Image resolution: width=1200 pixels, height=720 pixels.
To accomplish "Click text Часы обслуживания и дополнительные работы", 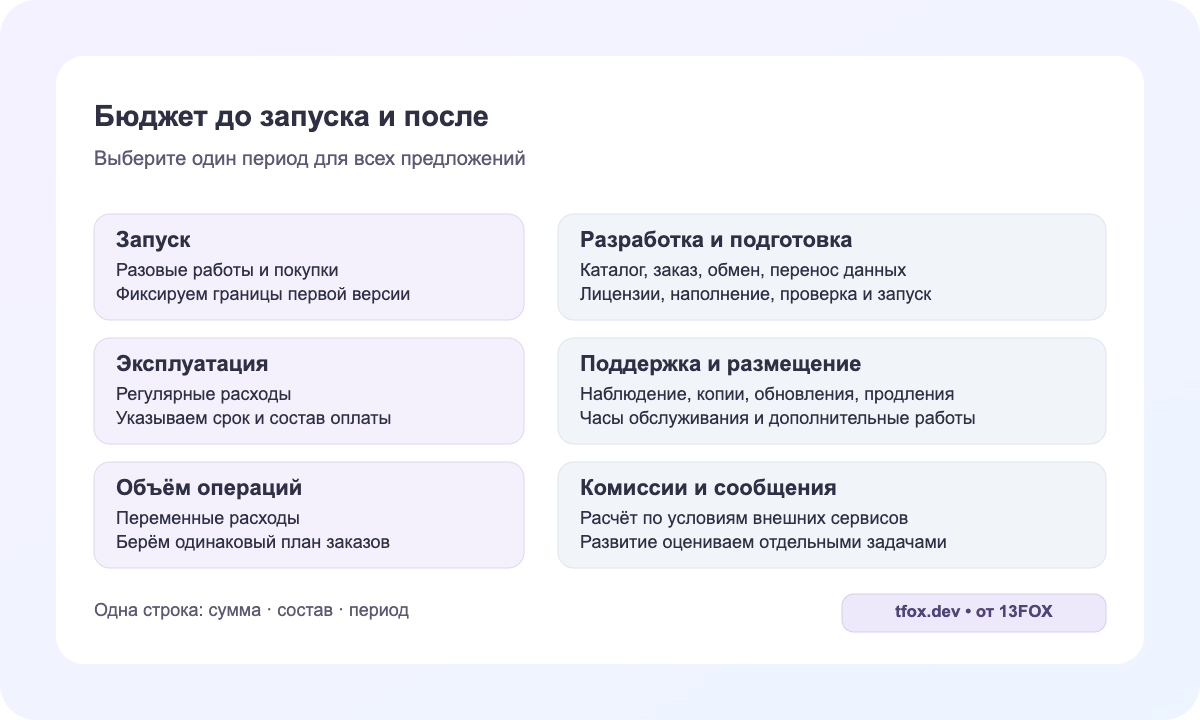I will pyautogui.click(x=778, y=418).
